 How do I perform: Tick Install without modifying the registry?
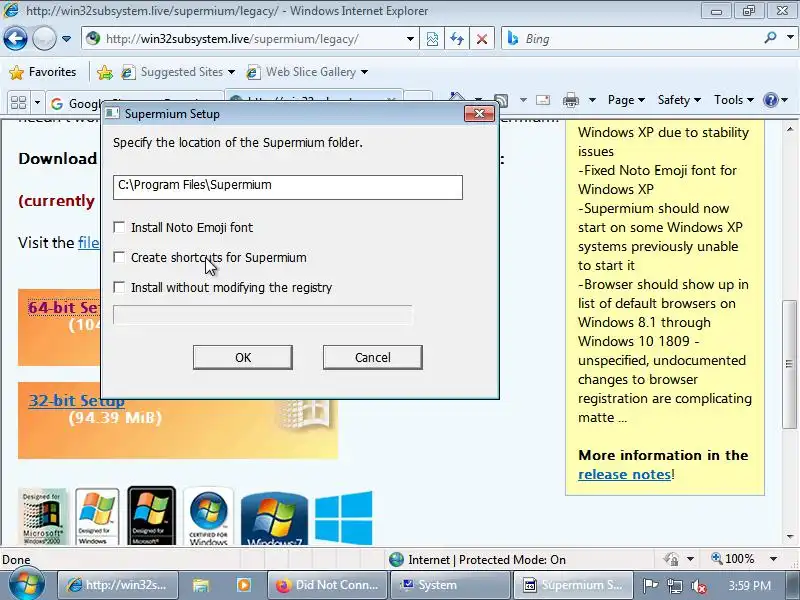click(119, 287)
